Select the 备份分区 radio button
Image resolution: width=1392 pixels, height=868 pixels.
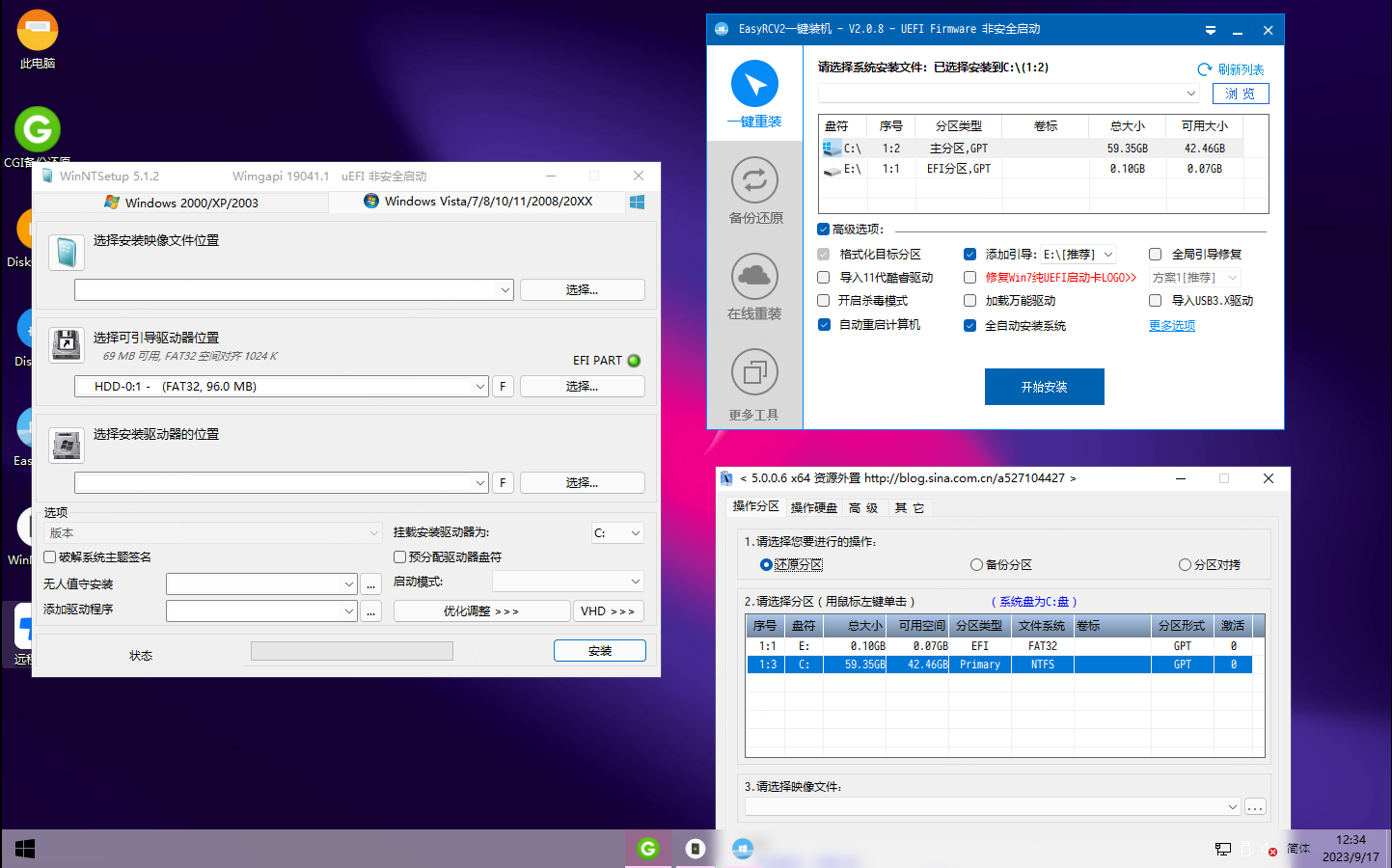[976, 565]
